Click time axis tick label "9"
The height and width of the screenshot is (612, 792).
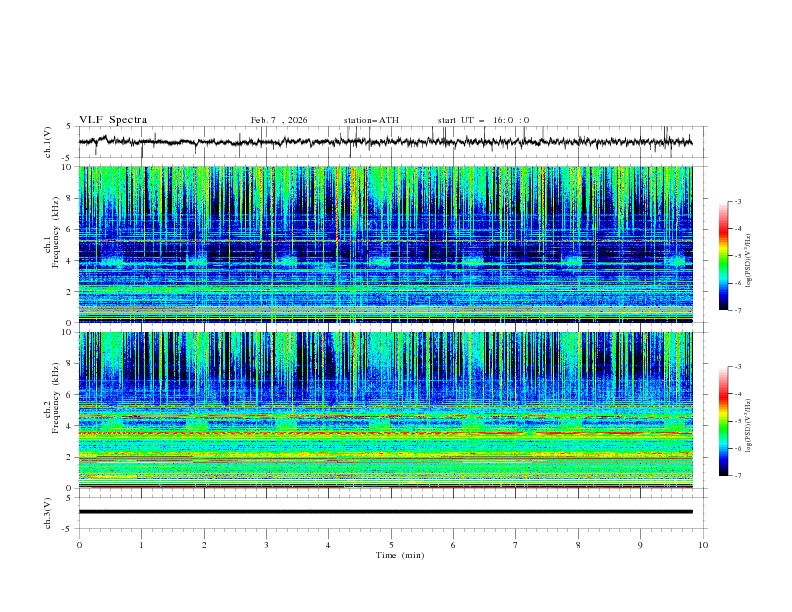640,545
